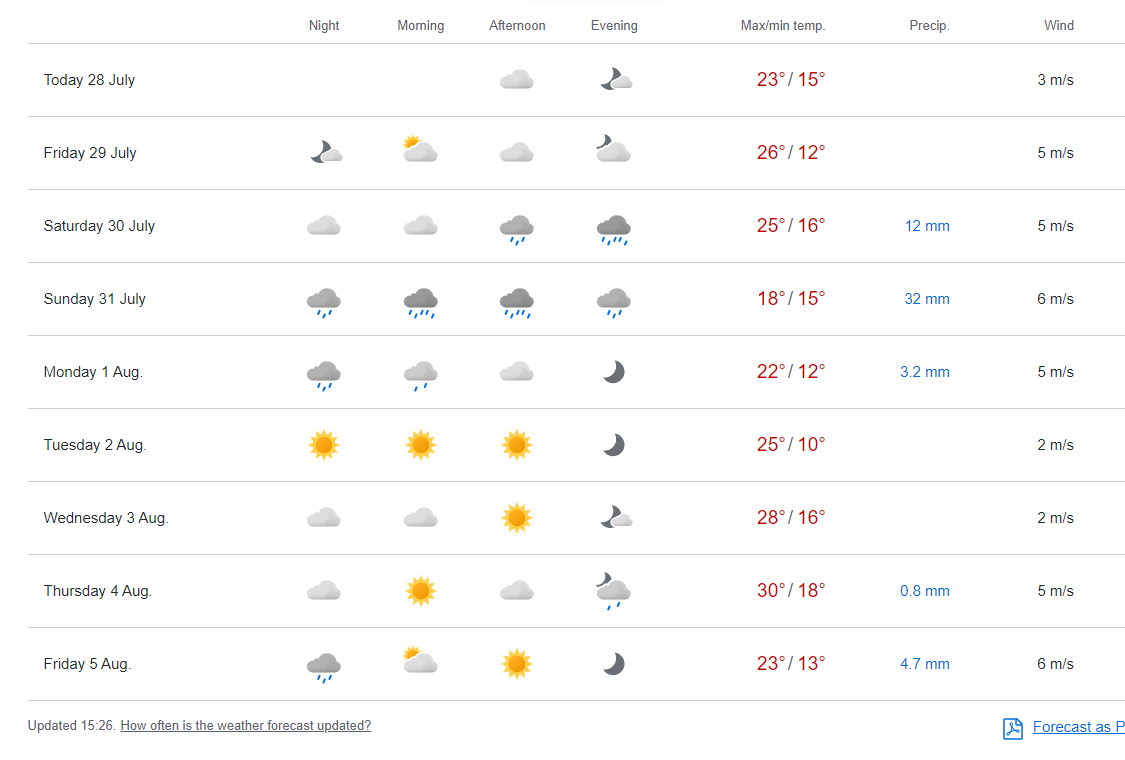Click Today 28 July afternoon cloud icon
Viewport: 1125px width, 760px height.
point(516,80)
